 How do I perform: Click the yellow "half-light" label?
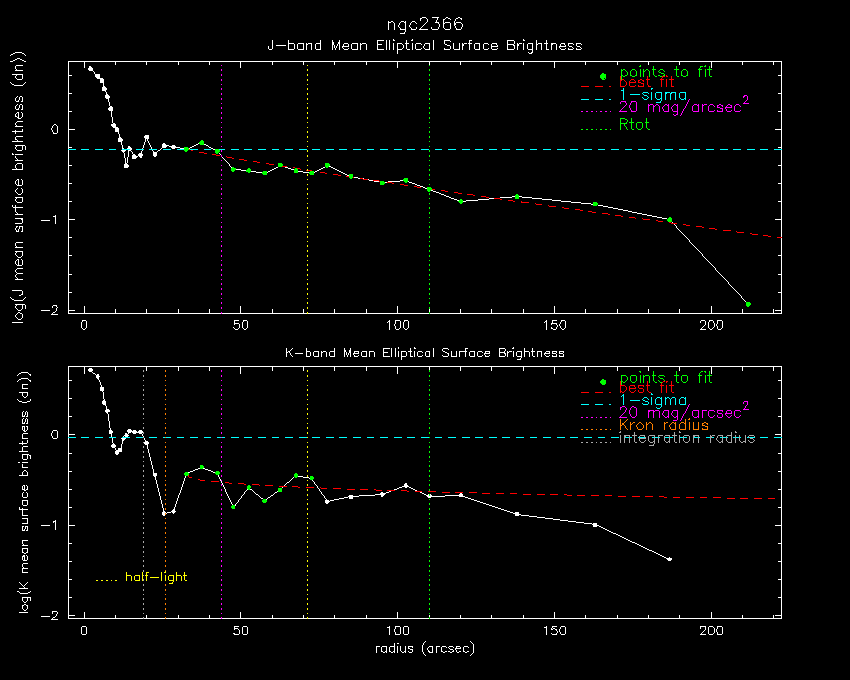coord(156,577)
